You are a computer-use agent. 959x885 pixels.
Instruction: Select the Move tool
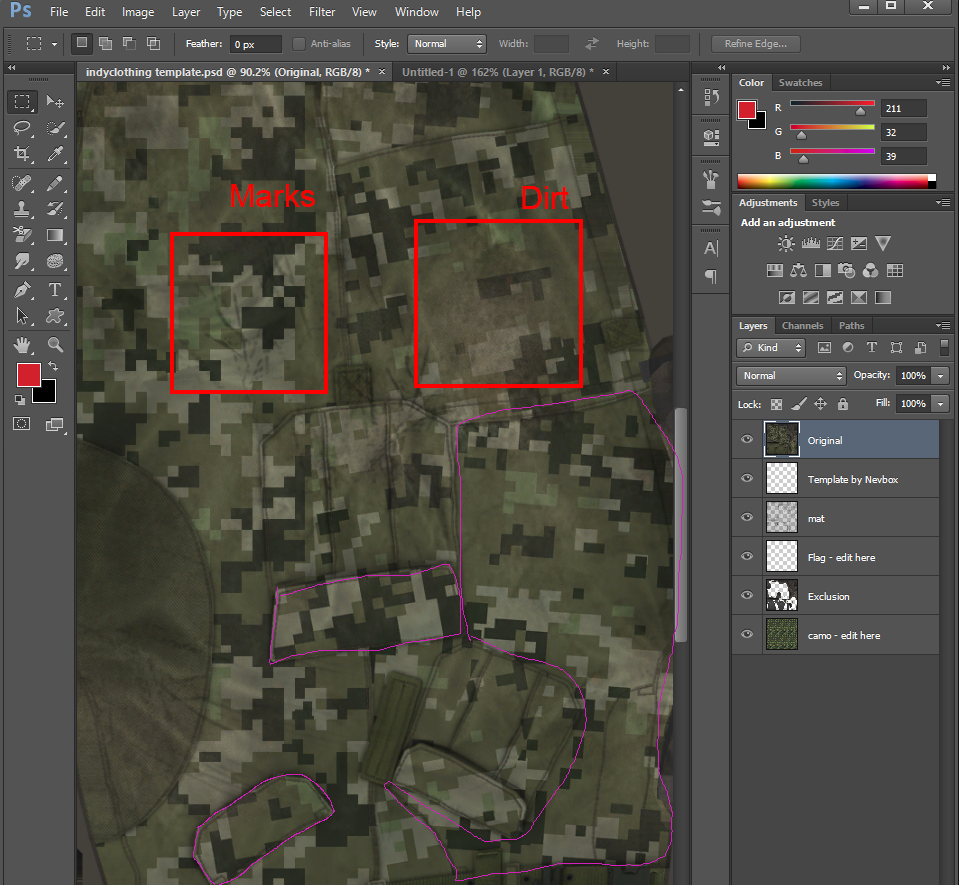pos(55,102)
